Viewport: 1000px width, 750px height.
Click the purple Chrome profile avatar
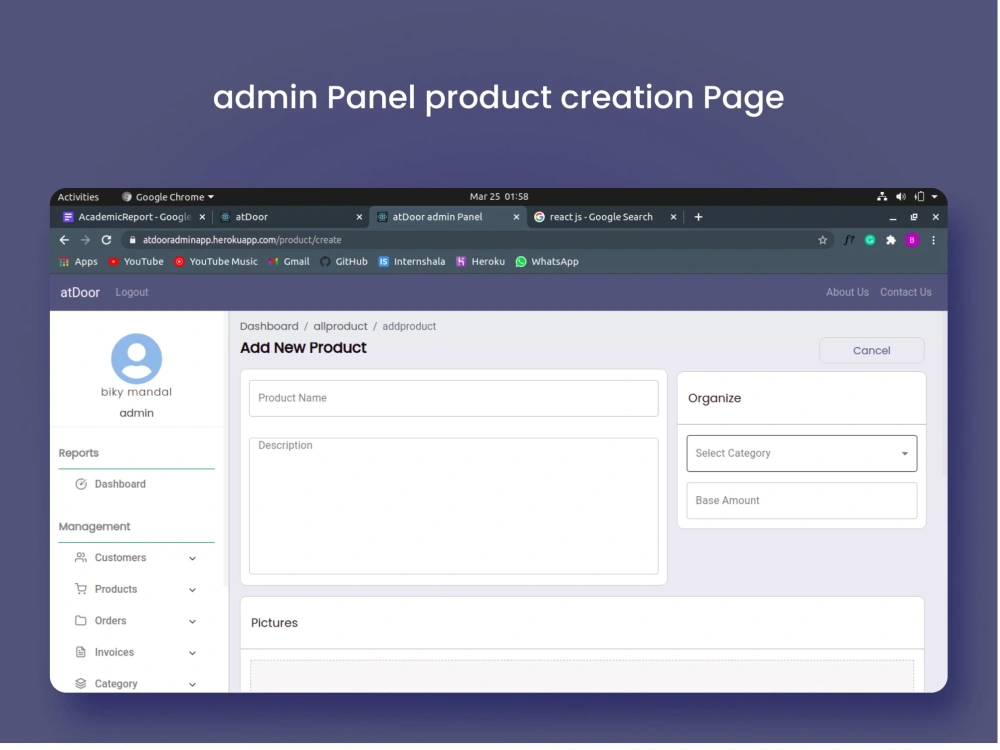tap(912, 240)
